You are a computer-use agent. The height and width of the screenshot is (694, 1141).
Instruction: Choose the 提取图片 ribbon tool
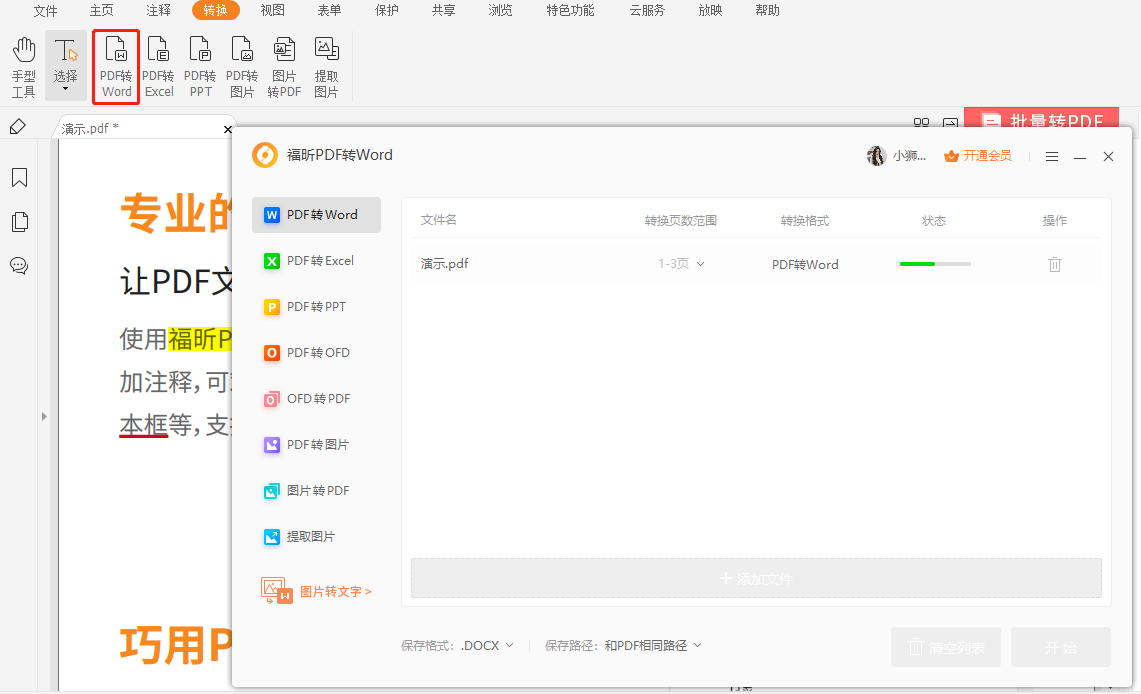pos(326,67)
